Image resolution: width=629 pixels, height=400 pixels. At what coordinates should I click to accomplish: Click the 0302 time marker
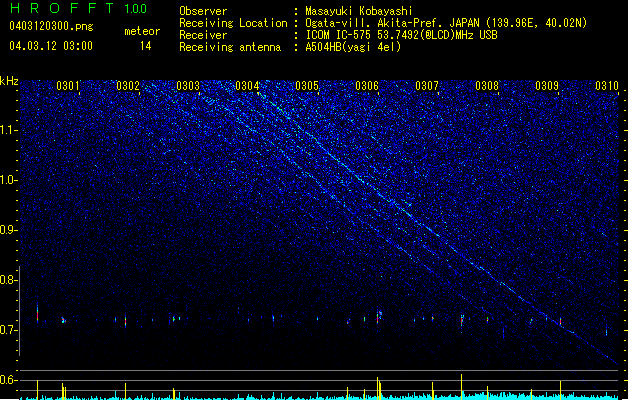(128, 86)
